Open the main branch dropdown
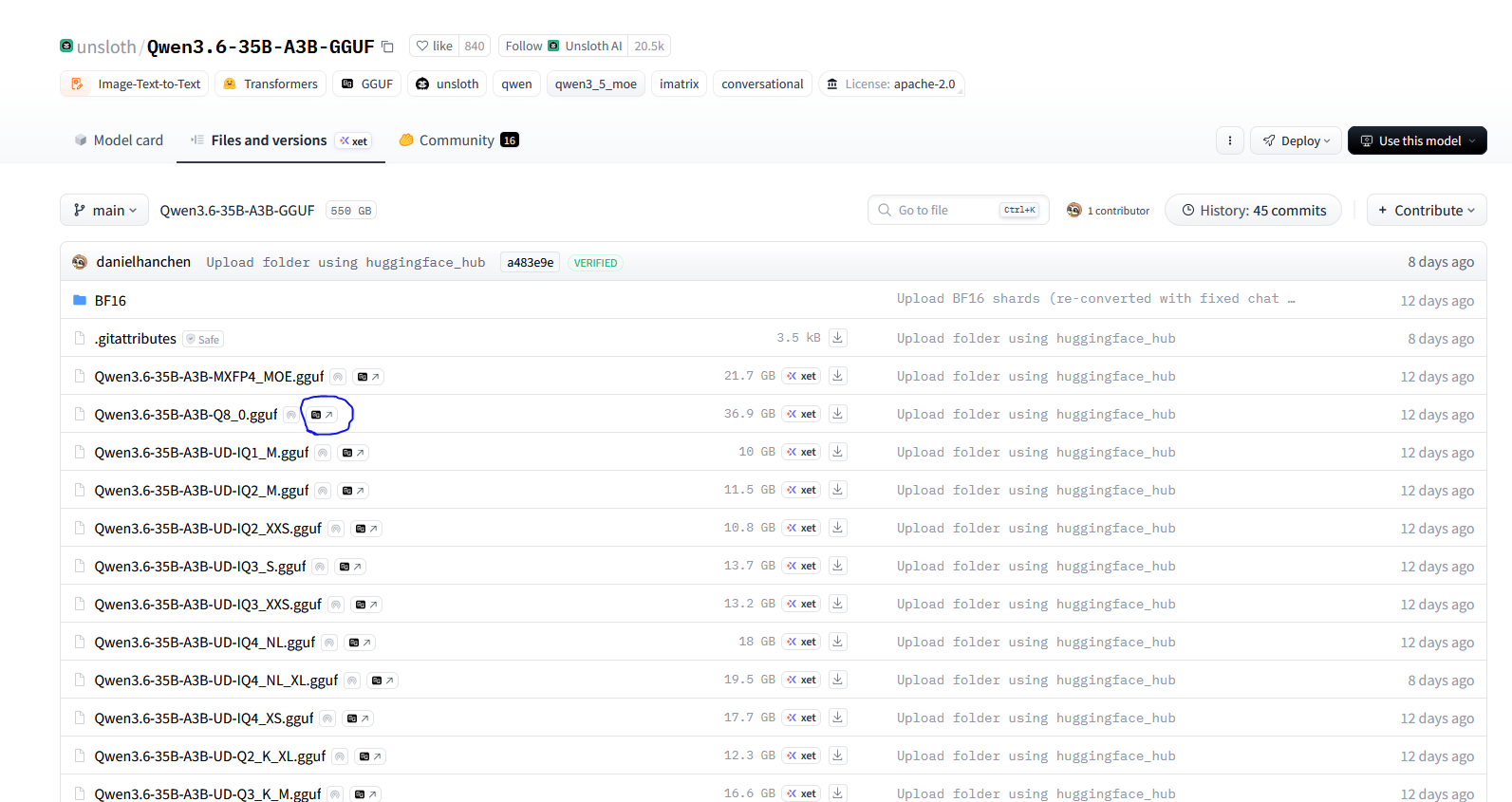1512x802 pixels. pyautogui.click(x=104, y=210)
